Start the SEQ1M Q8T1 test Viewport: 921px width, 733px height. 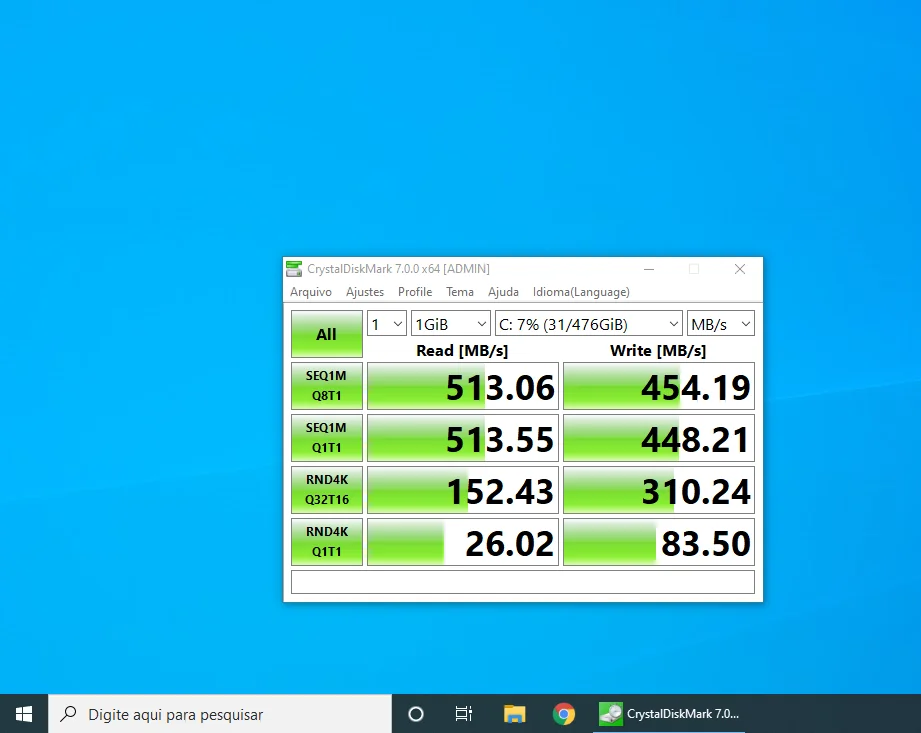coord(327,386)
